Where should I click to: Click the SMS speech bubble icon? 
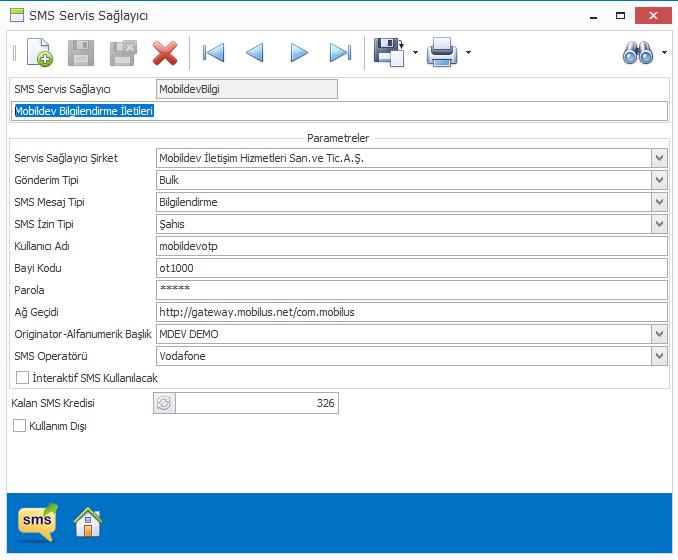(38, 522)
